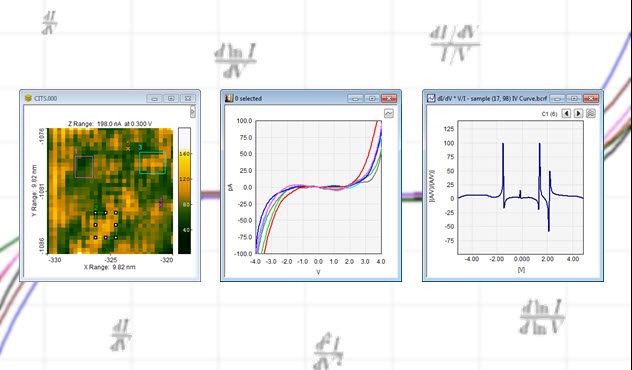Select region box 1 on CITS map
This screenshot has height=370, width=632.
coord(84,167)
